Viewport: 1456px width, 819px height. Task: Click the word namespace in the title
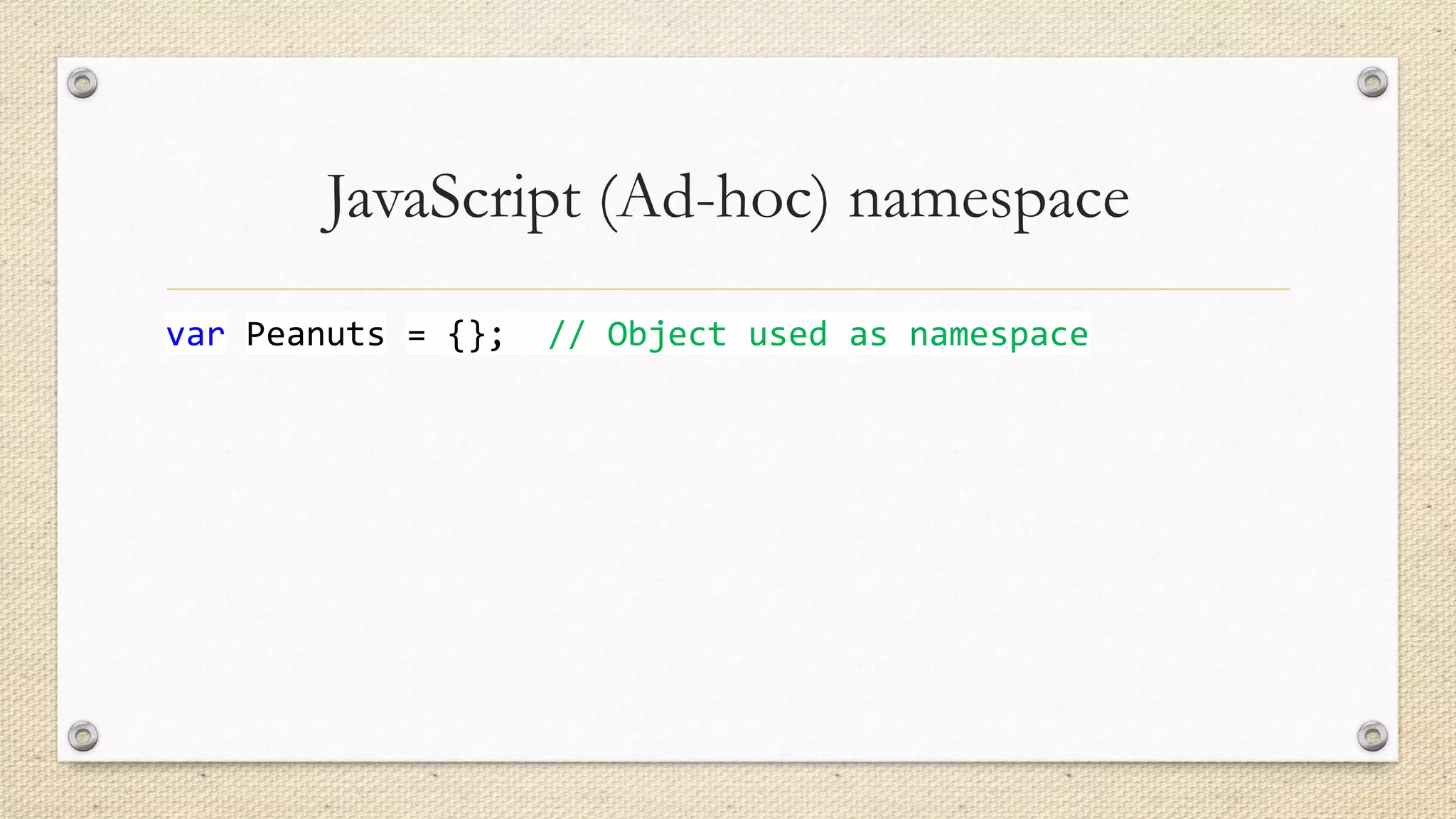pos(989,200)
